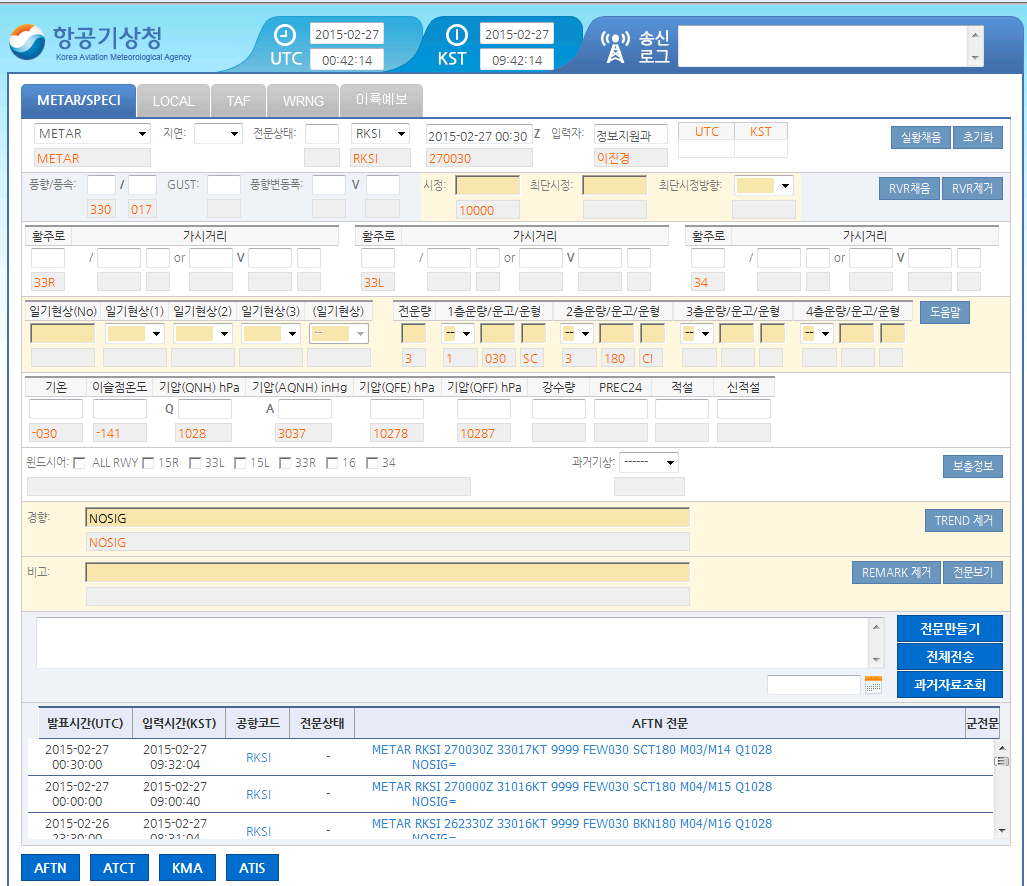Open the 일기현상(2) dropdown

click(203, 333)
